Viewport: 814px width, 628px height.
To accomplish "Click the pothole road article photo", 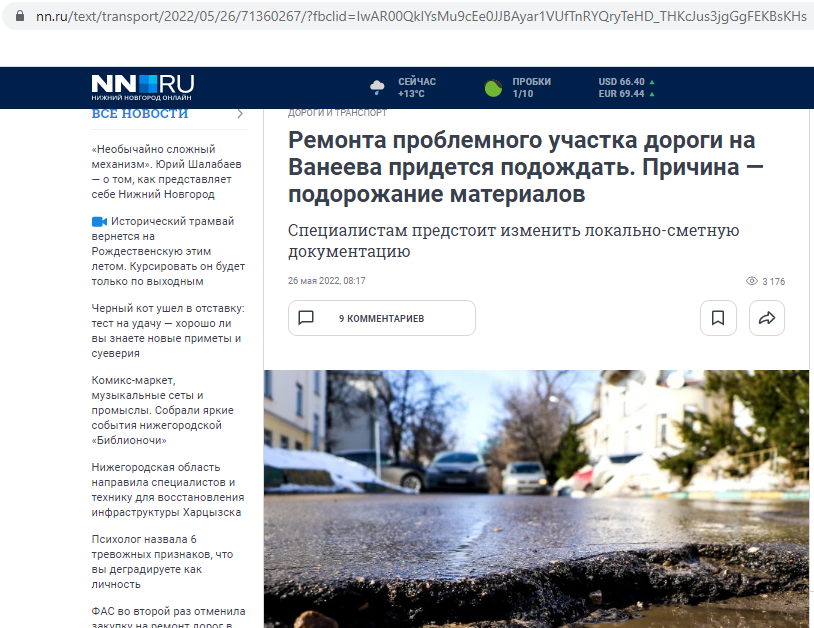I will point(536,498).
